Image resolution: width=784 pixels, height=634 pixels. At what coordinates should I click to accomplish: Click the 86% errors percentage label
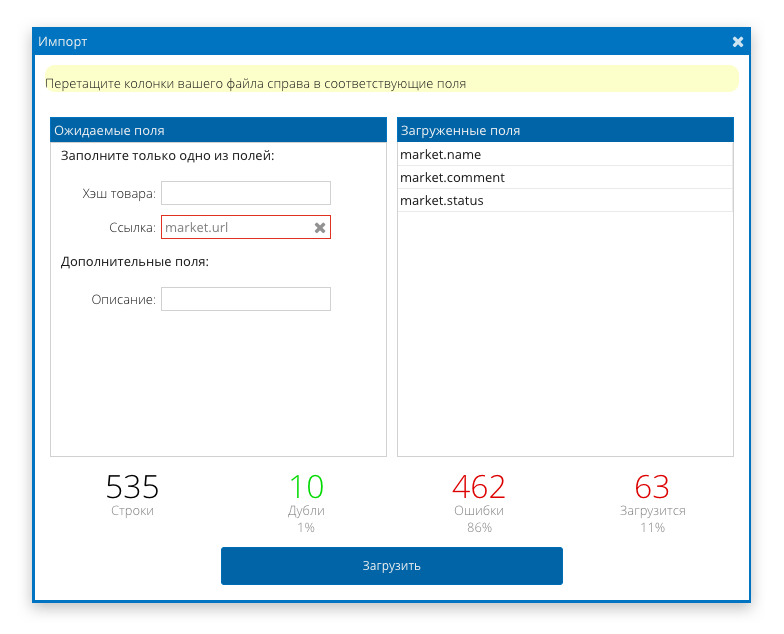pos(479,528)
